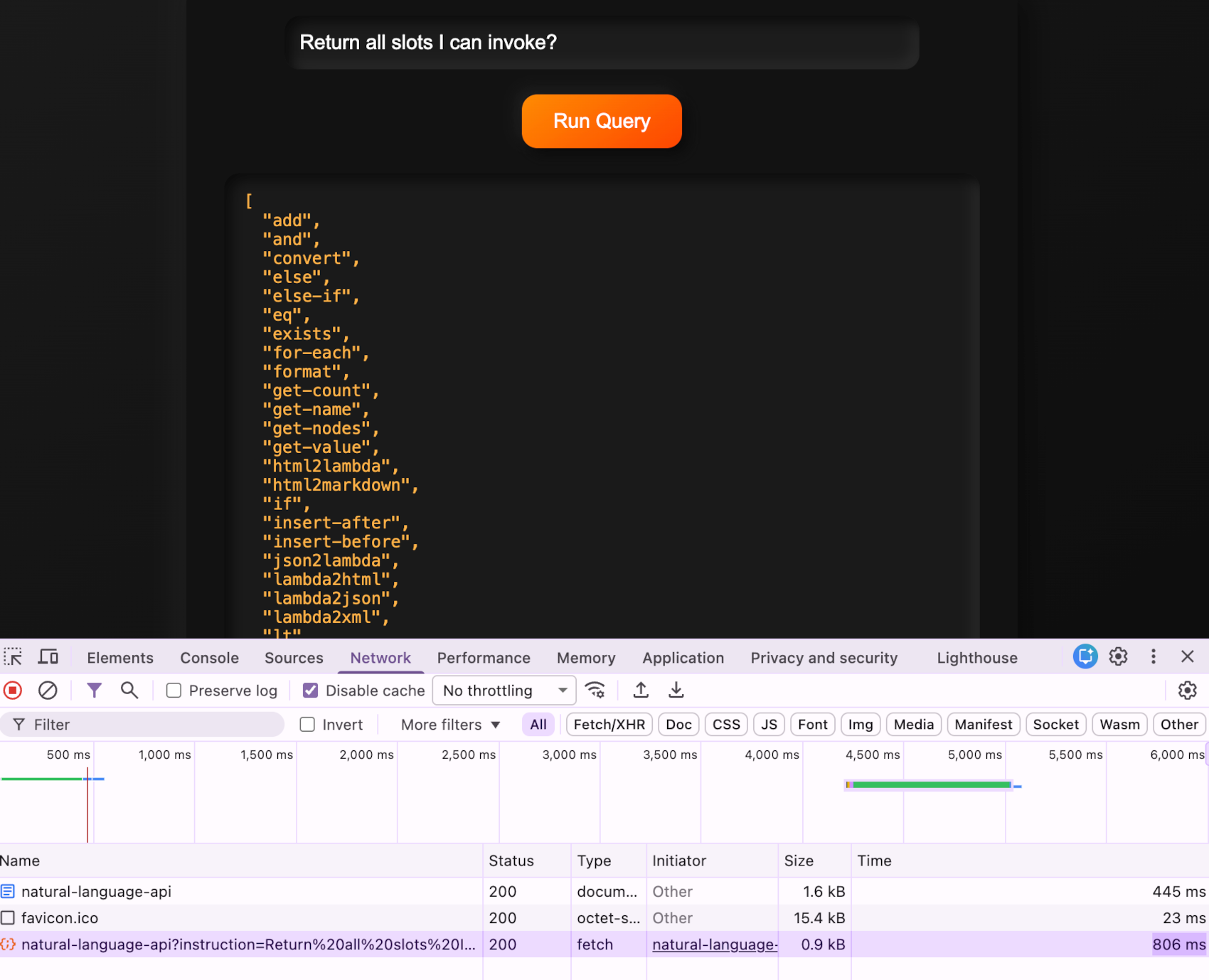
Task: Expand the More filters menu
Action: pos(450,725)
